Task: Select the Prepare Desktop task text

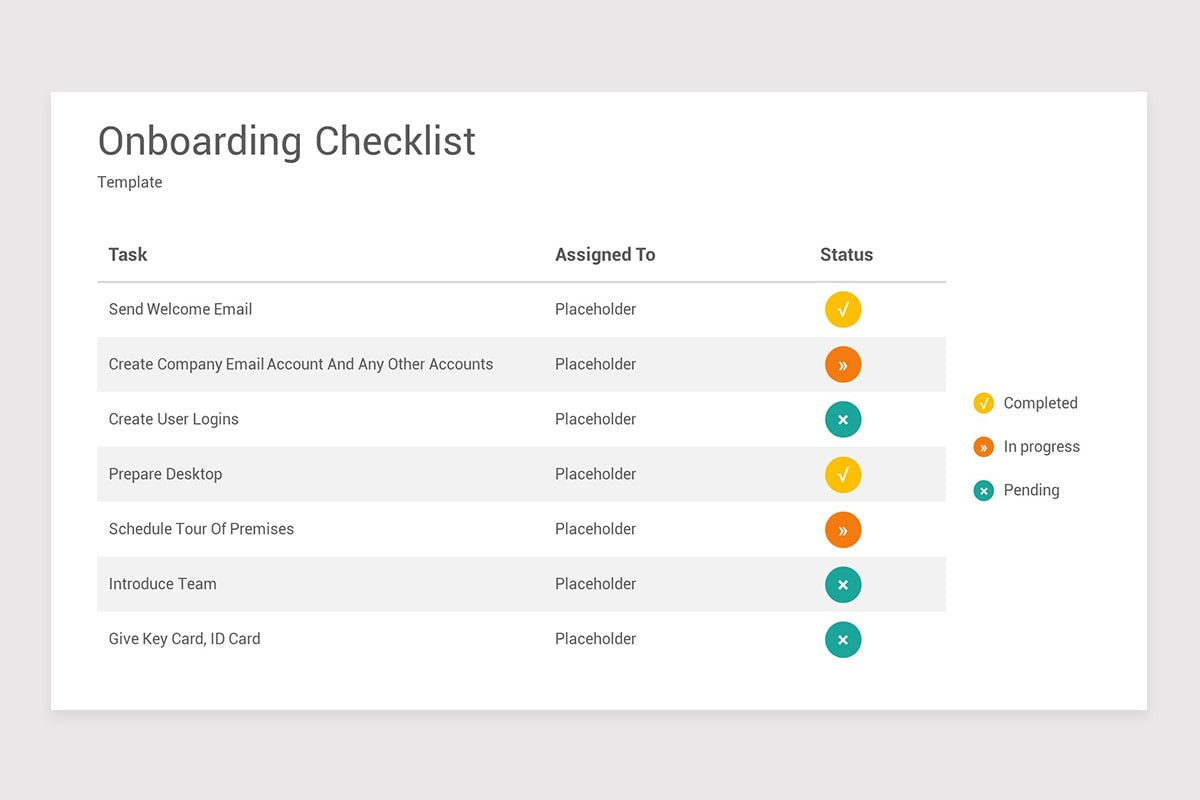Action: pos(165,474)
